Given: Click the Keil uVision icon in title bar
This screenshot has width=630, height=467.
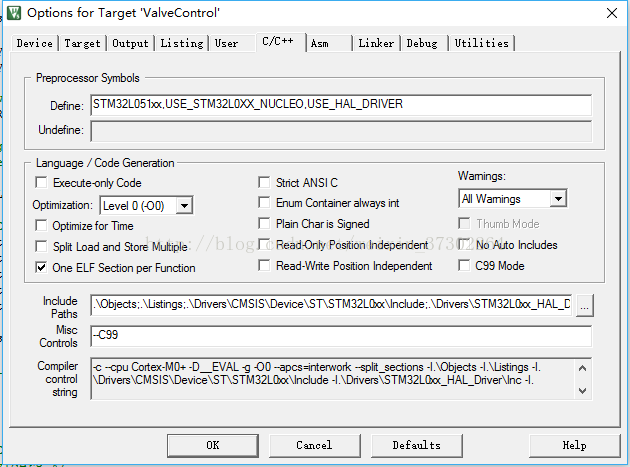Looking at the screenshot, I should coord(14,13).
